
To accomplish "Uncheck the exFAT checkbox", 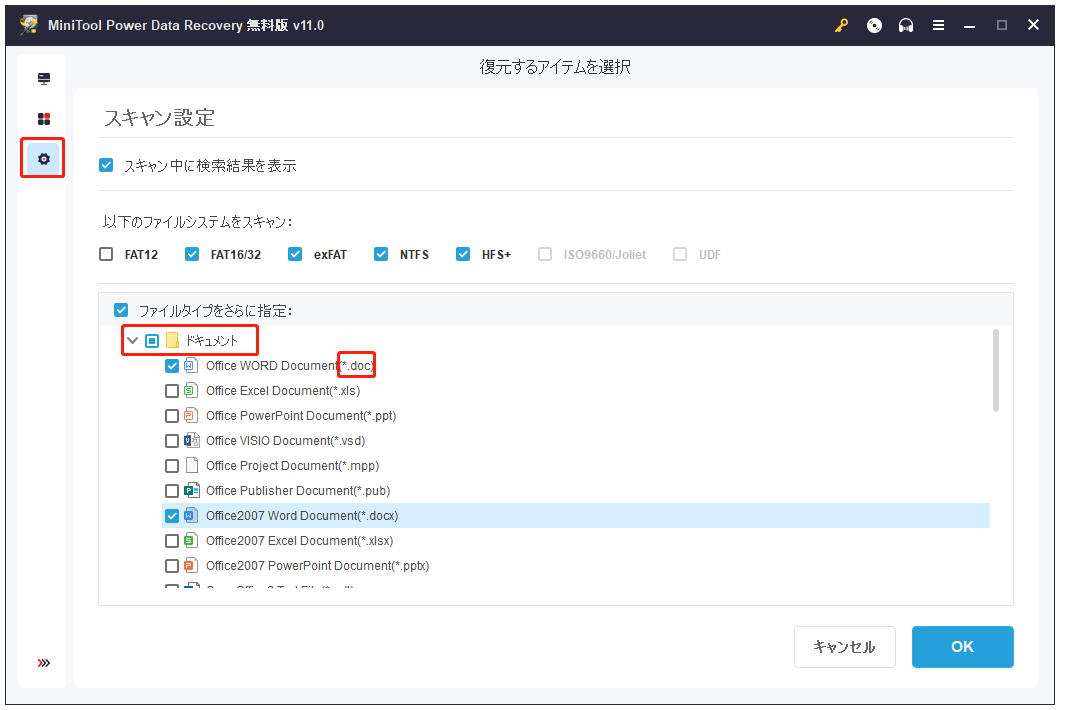I will [x=295, y=254].
